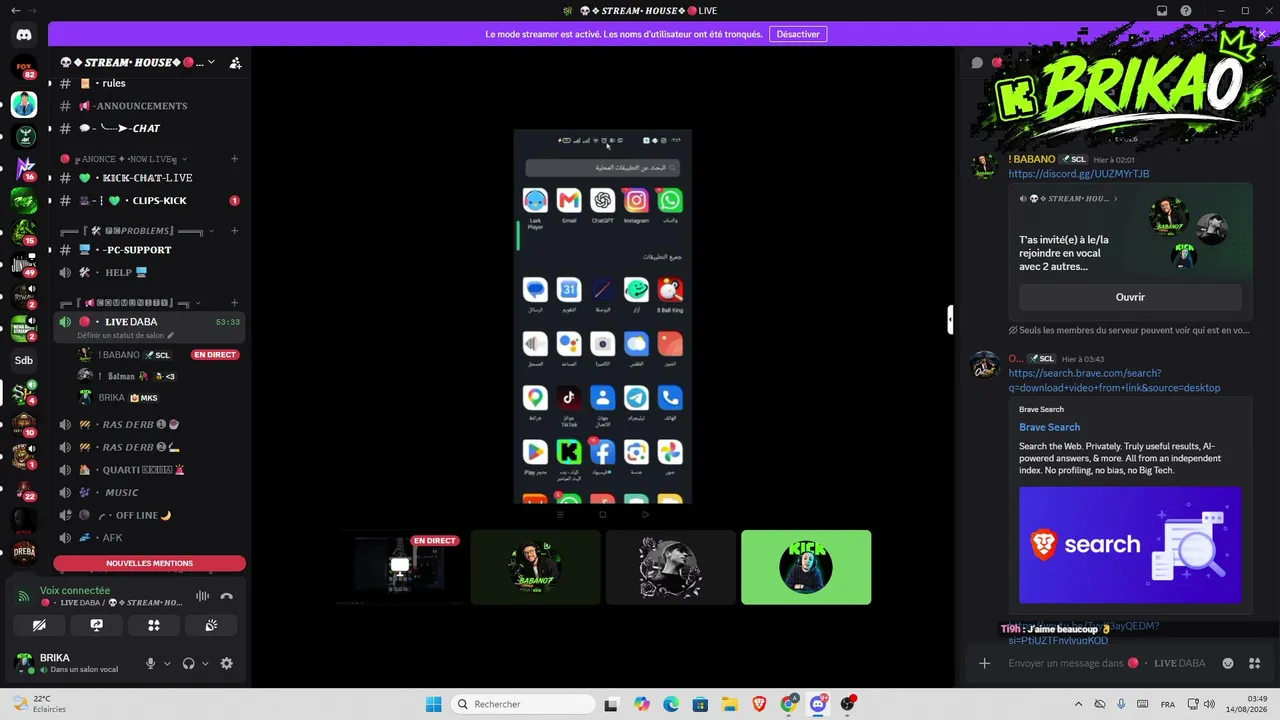
Task: Add channel to COMMUNITY category
Action: pos(235,303)
